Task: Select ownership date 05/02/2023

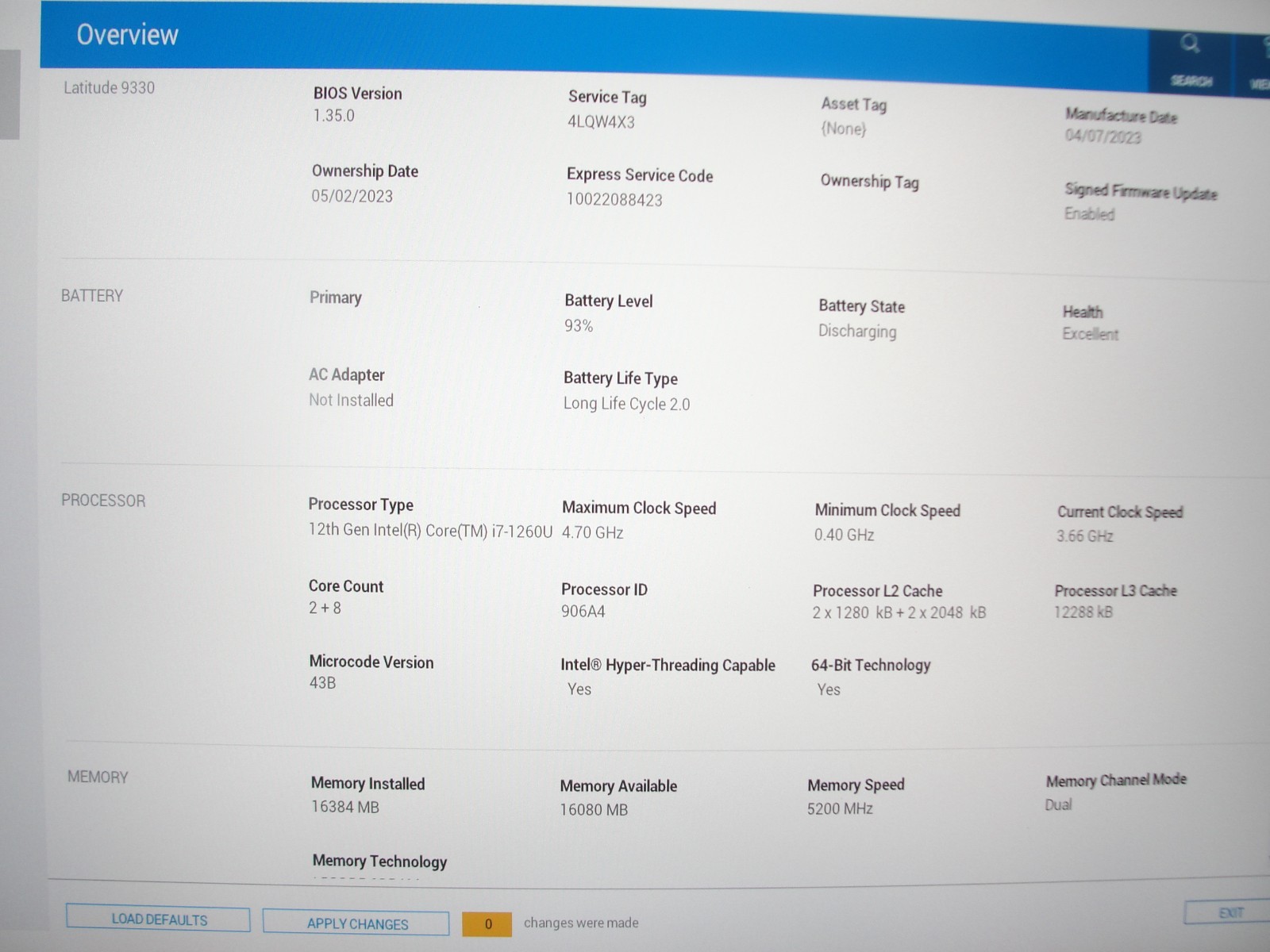Action: [352, 196]
